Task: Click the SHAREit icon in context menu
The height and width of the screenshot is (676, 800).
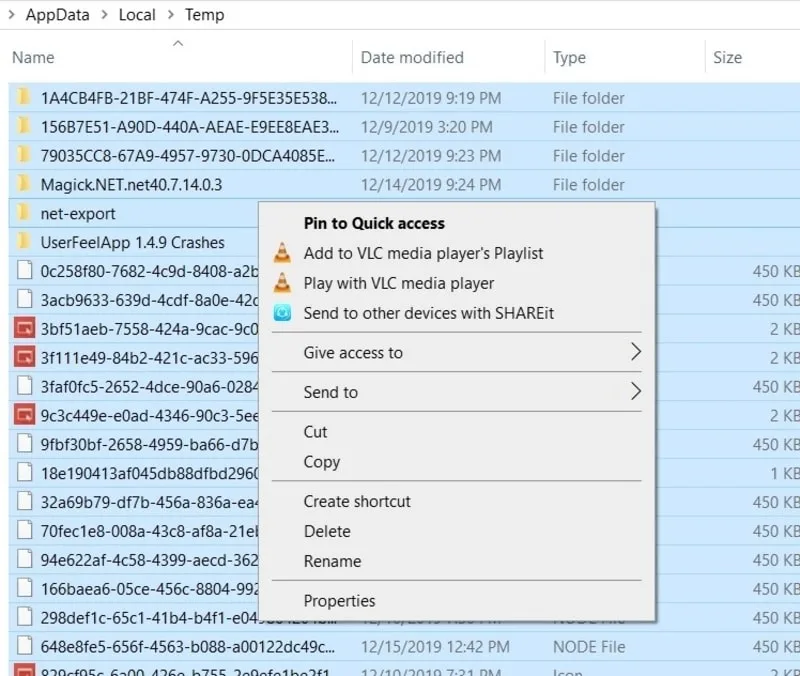Action: pyautogui.click(x=282, y=313)
